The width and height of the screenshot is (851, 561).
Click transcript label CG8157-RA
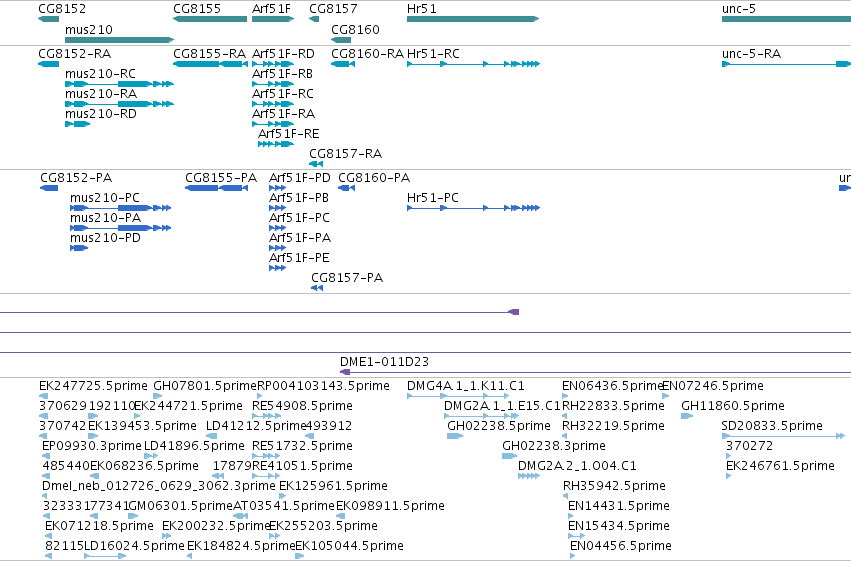point(346,154)
